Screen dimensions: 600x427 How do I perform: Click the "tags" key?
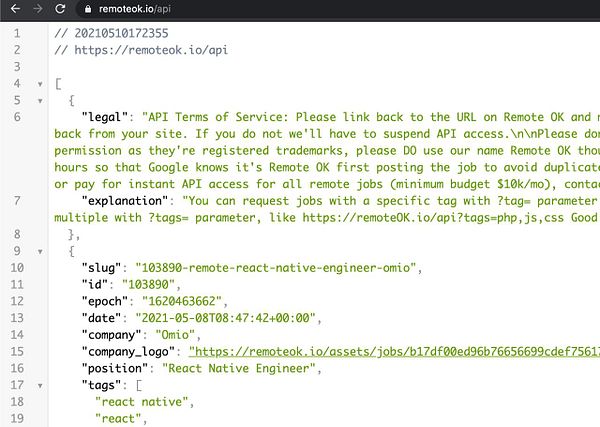101,385
